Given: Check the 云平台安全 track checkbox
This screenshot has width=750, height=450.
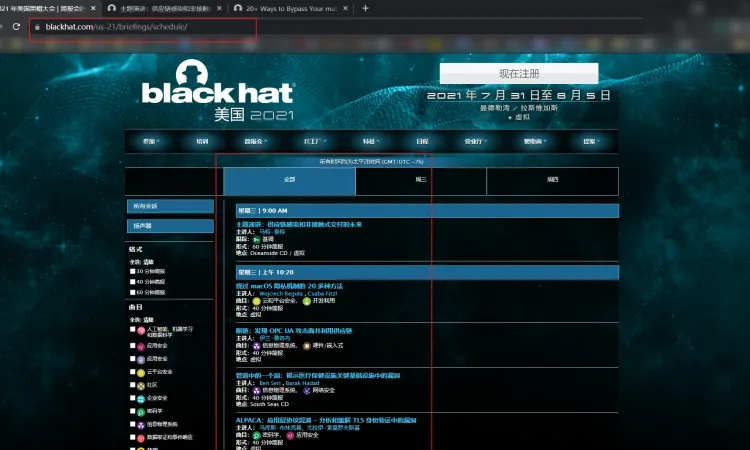Looking at the screenshot, I should coord(132,372).
